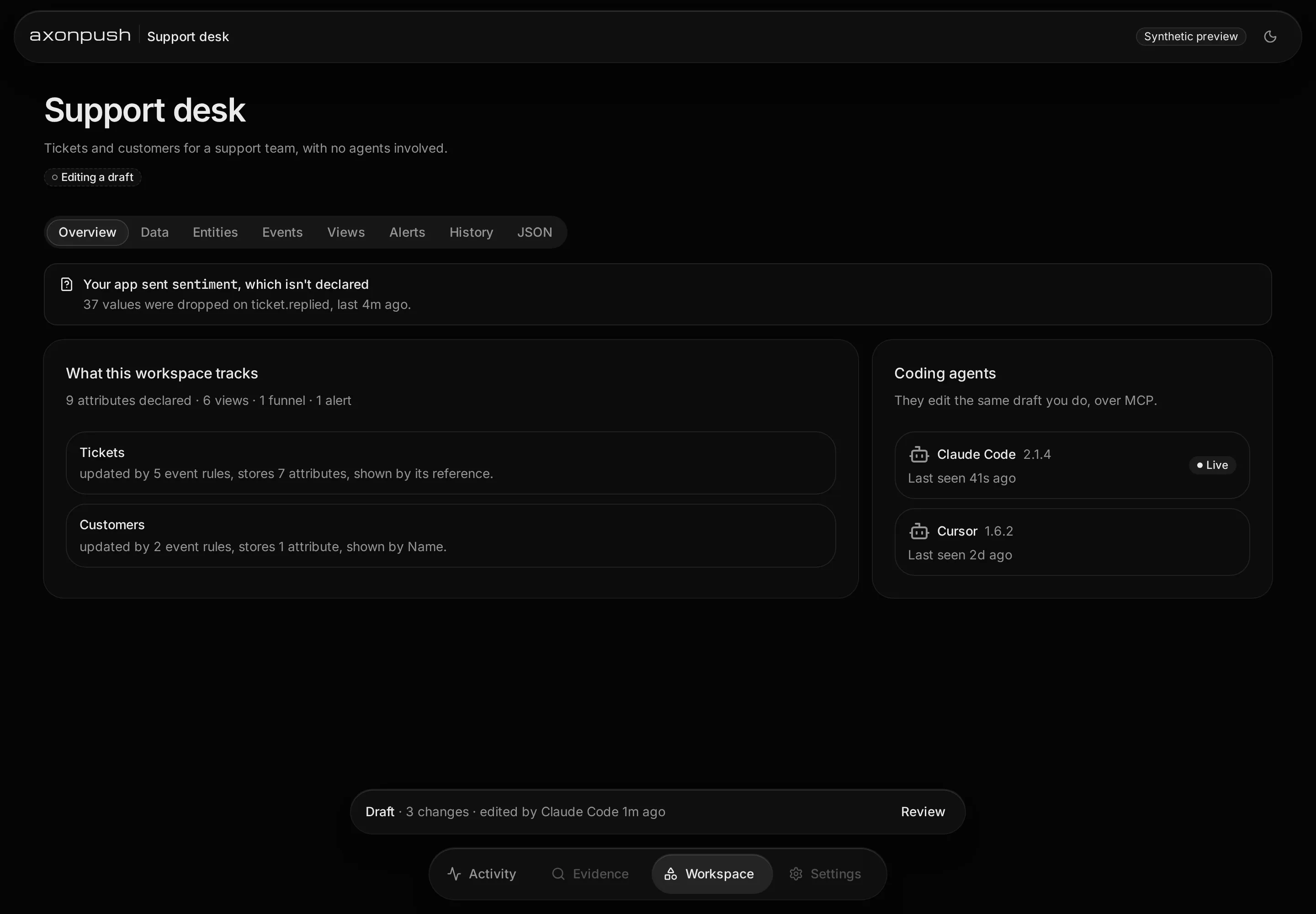
Task: Click the Workspace shapes icon
Action: click(x=671, y=873)
